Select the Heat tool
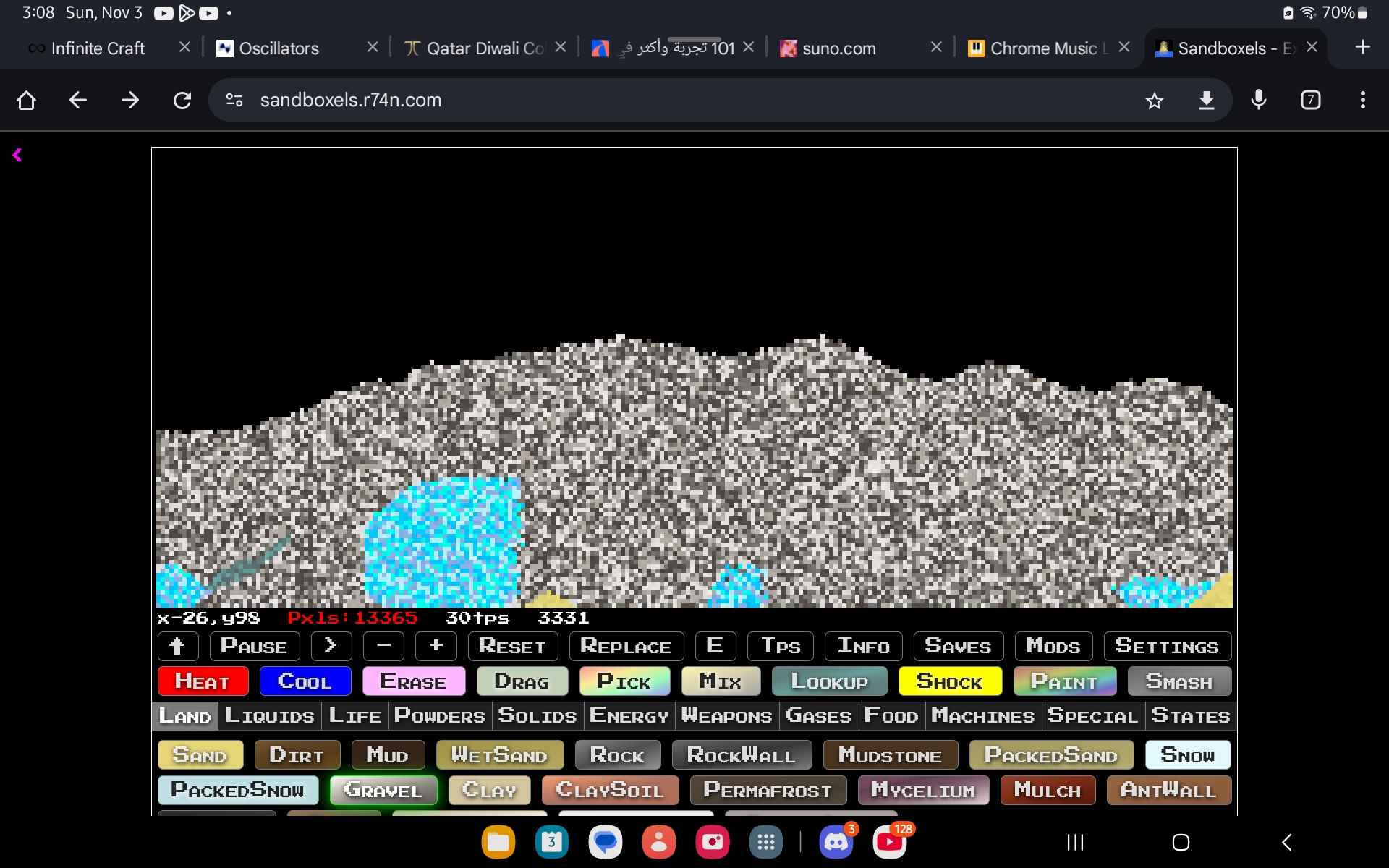The image size is (1389, 868). (x=203, y=681)
